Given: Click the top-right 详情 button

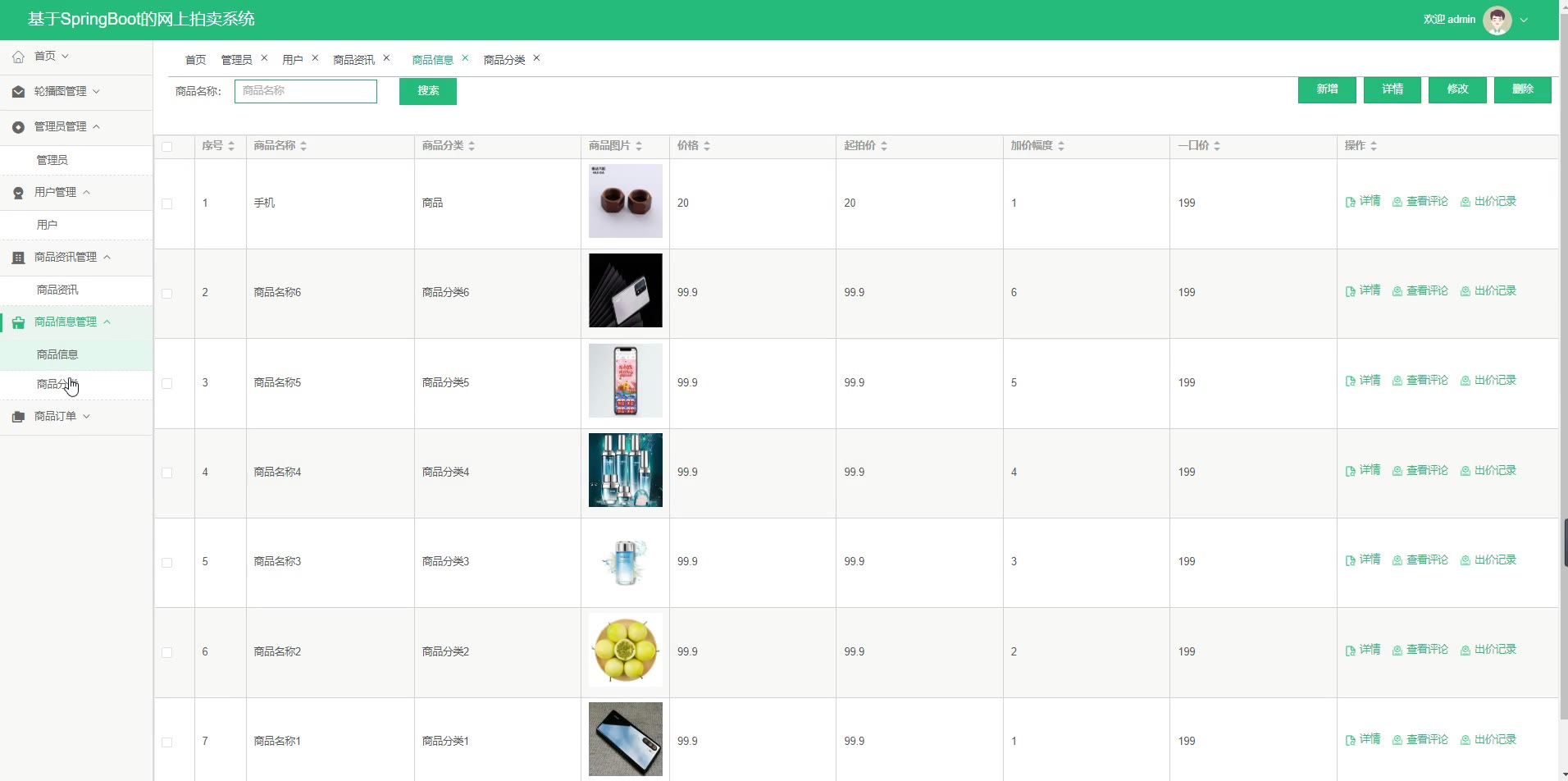Looking at the screenshot, I should click(1393, 89).
